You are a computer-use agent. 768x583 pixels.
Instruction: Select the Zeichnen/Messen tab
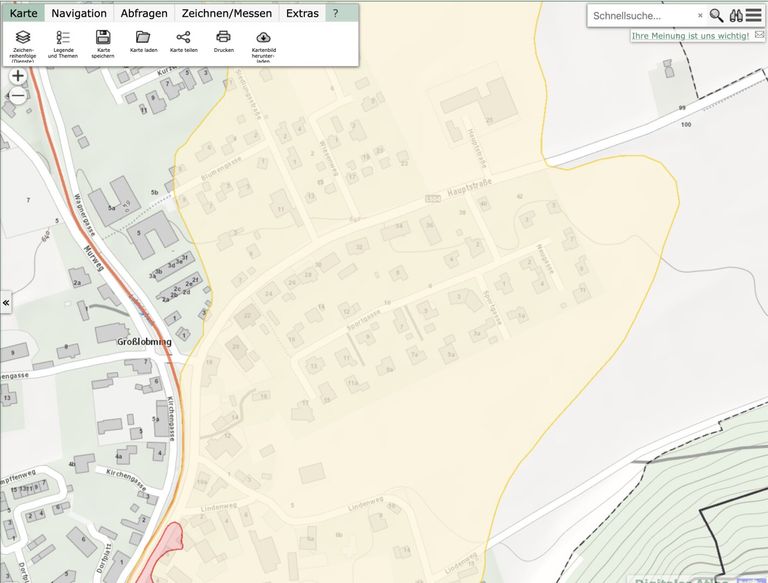click(x=226, y=13)
